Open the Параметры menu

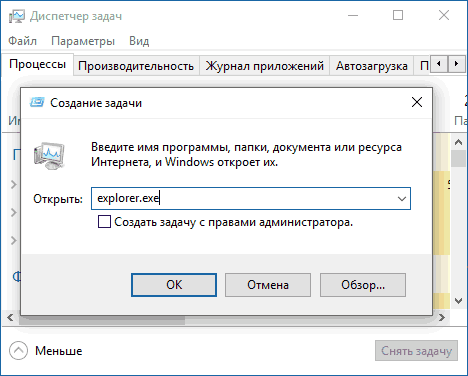83,41
